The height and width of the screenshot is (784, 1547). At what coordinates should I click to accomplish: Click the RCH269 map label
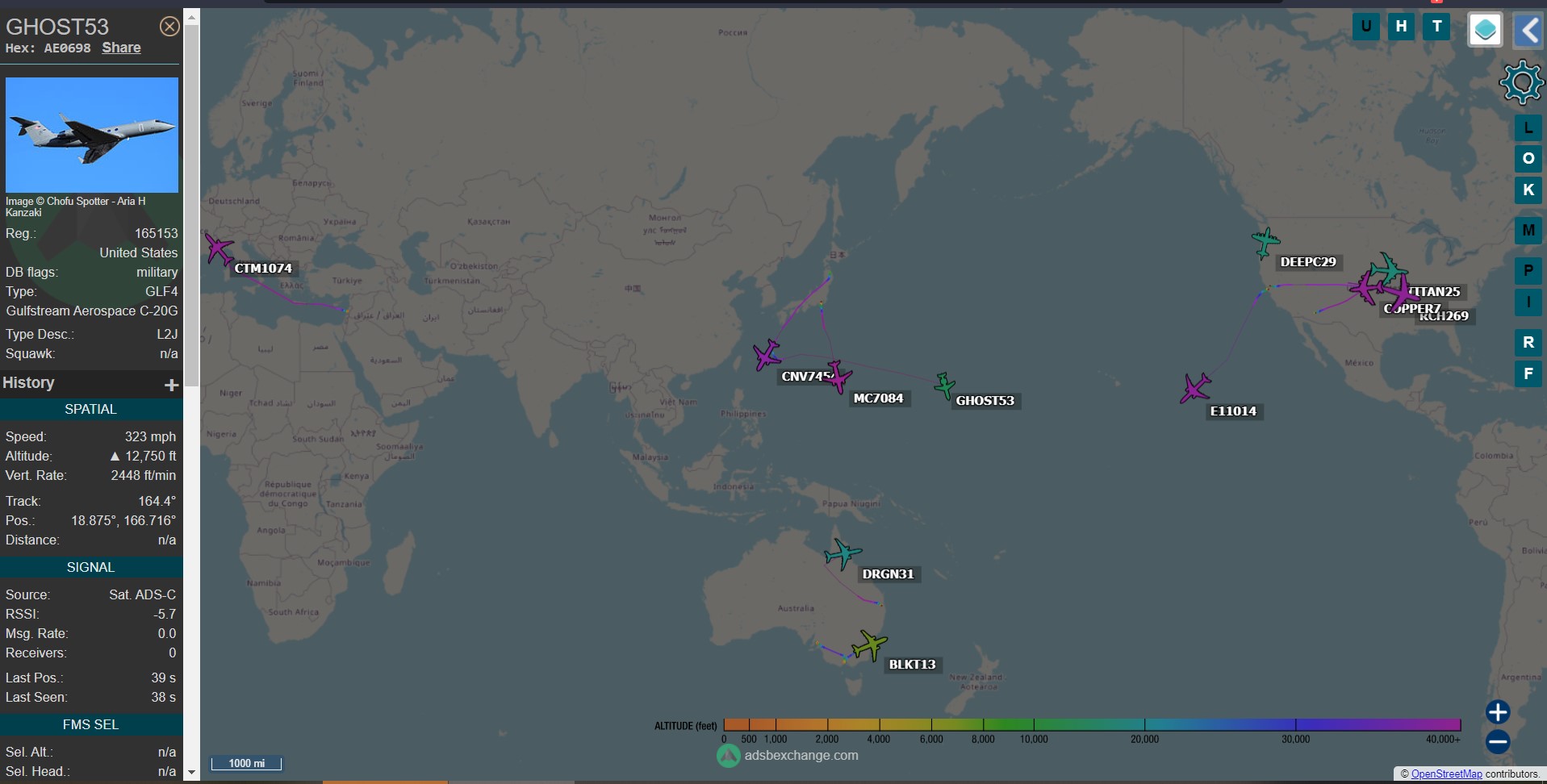[x=1445, y=316]
